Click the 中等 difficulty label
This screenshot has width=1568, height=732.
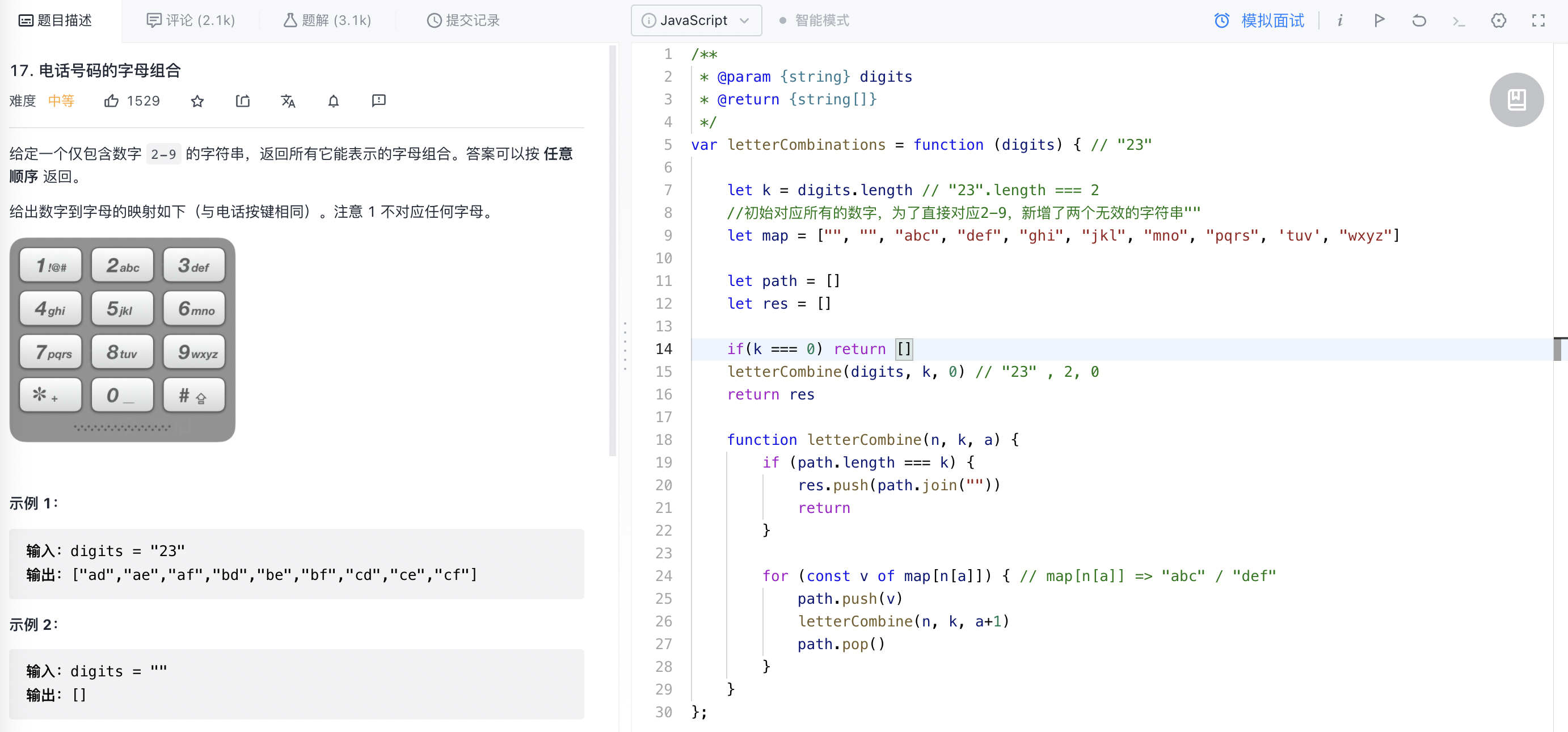tap(61, 100)
